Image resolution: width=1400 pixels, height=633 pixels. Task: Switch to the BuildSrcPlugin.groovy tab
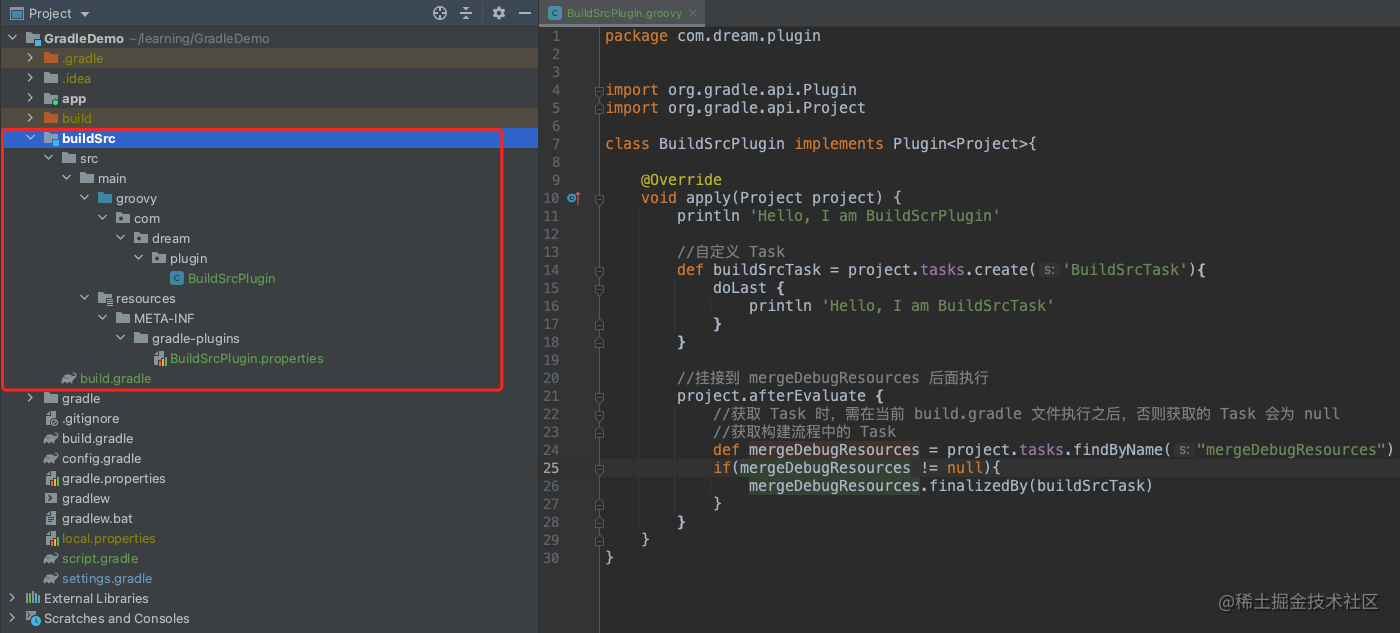point(623,13)
